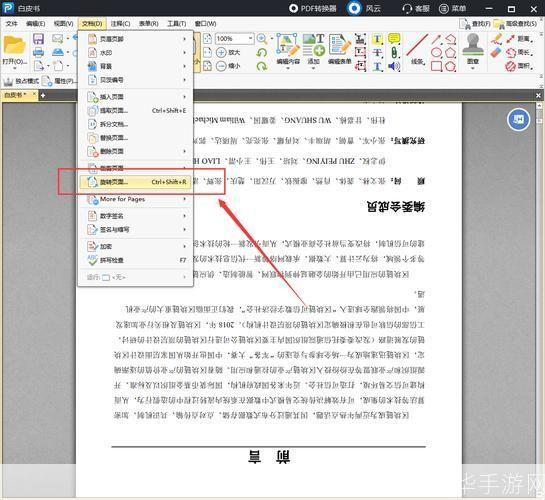
Task: Expand the 页眉页脚 header footer submenu
Action: click(185, 39)
